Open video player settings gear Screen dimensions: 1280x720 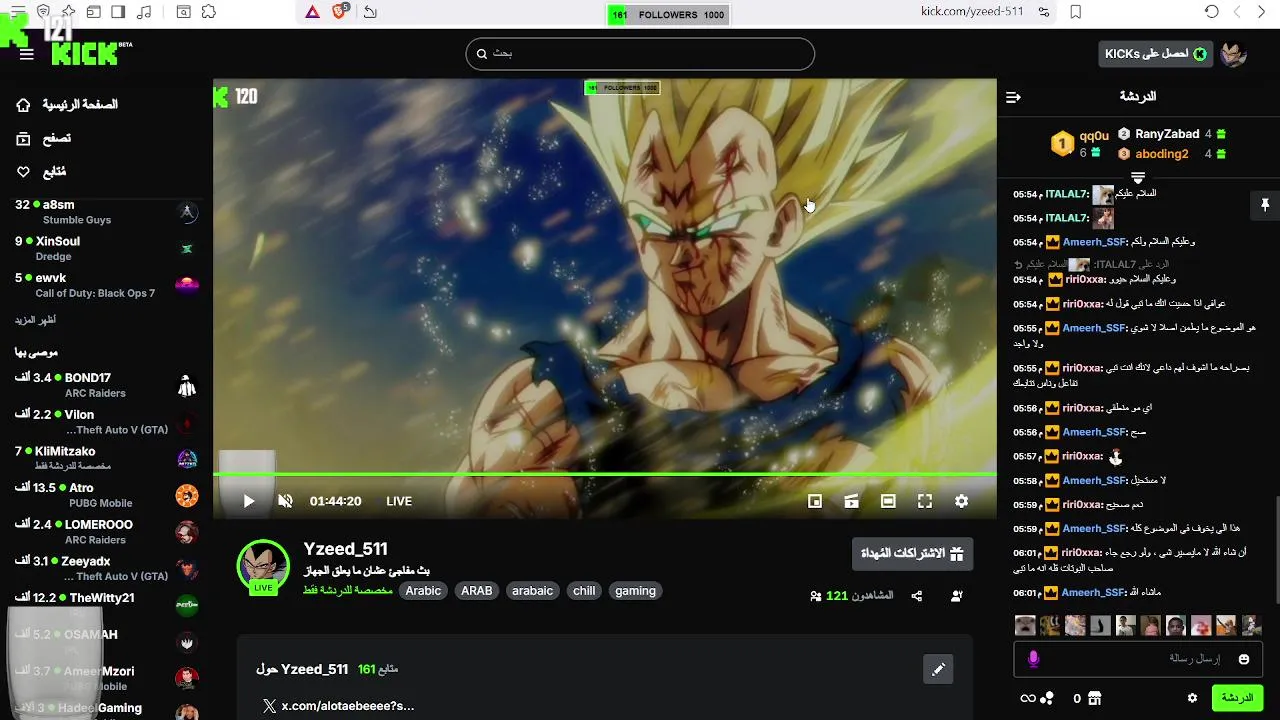pyautogui.click(x=961, y=501)
